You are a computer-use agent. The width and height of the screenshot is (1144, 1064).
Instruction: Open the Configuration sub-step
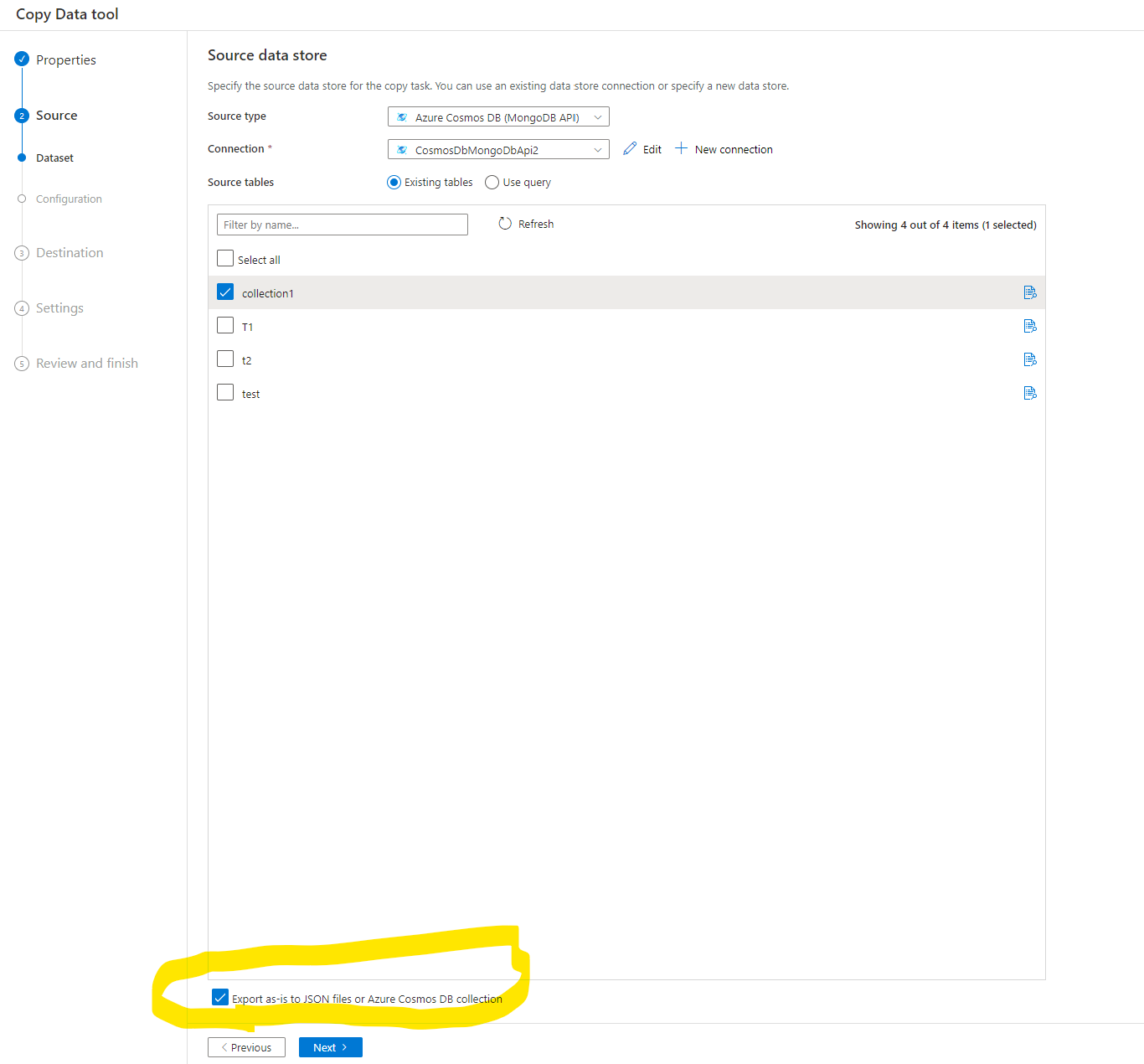(69, 199)
